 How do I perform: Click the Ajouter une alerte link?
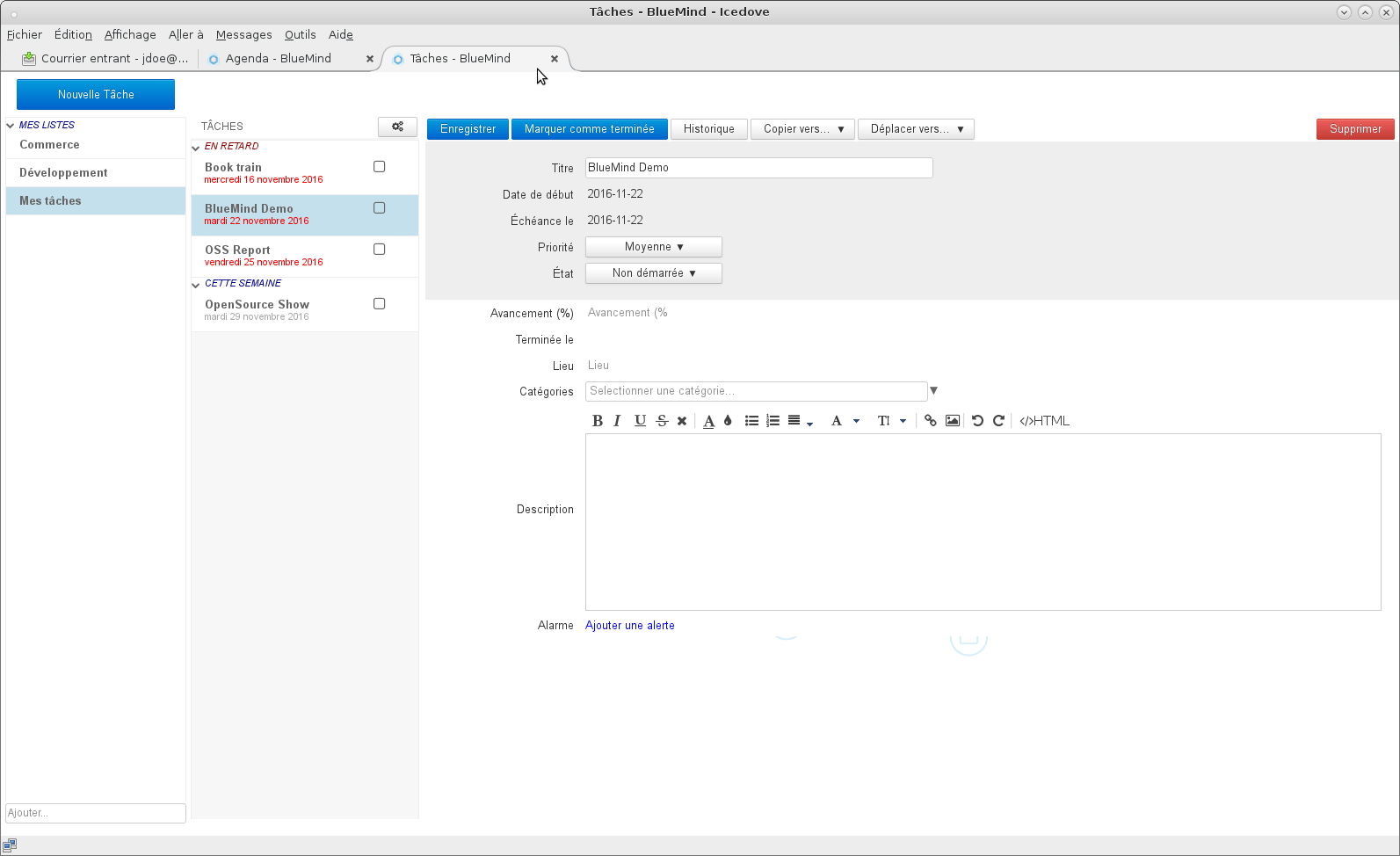[x=629, y=626]
